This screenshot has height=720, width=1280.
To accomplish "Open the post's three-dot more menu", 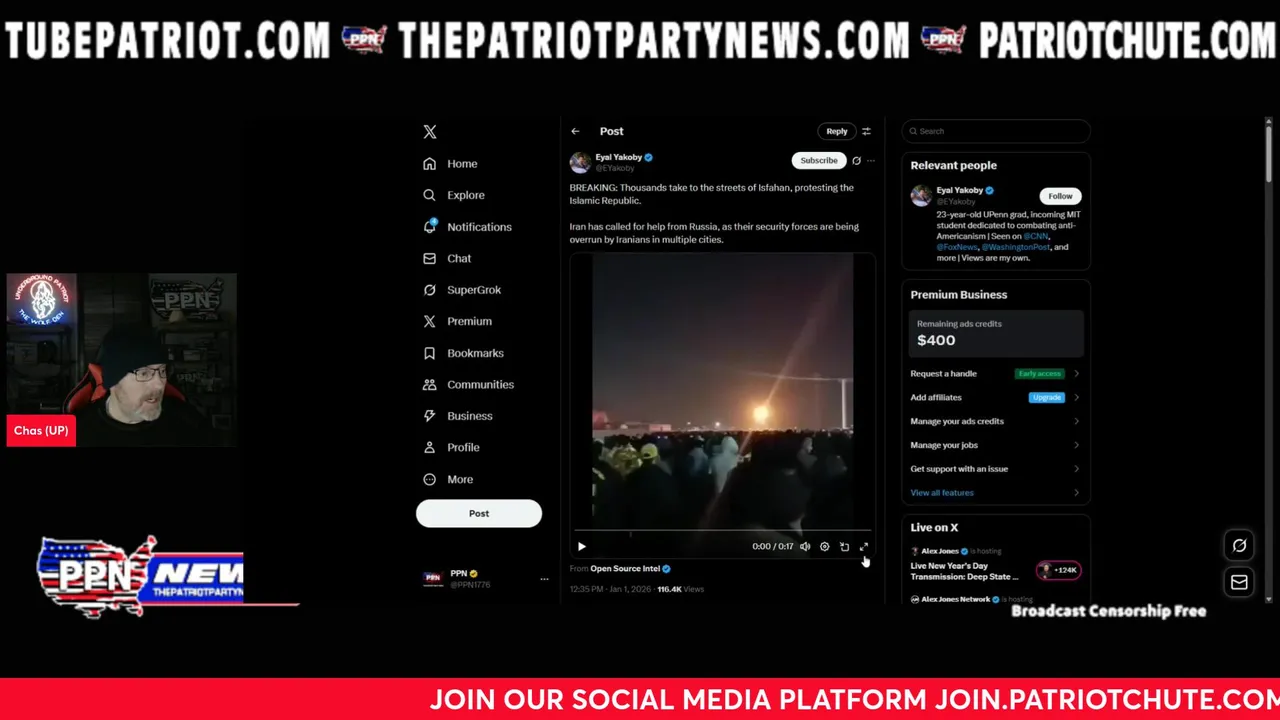I will [x=871, y=160].
